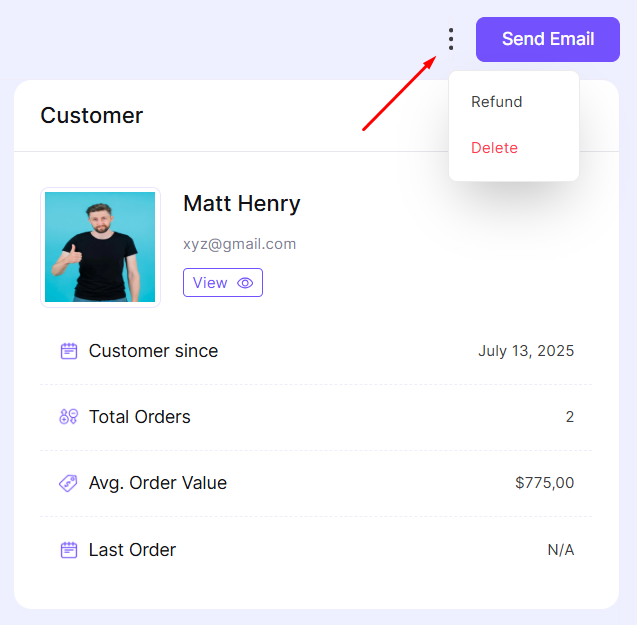Click the Total Orders count of 2

[570, 417]
